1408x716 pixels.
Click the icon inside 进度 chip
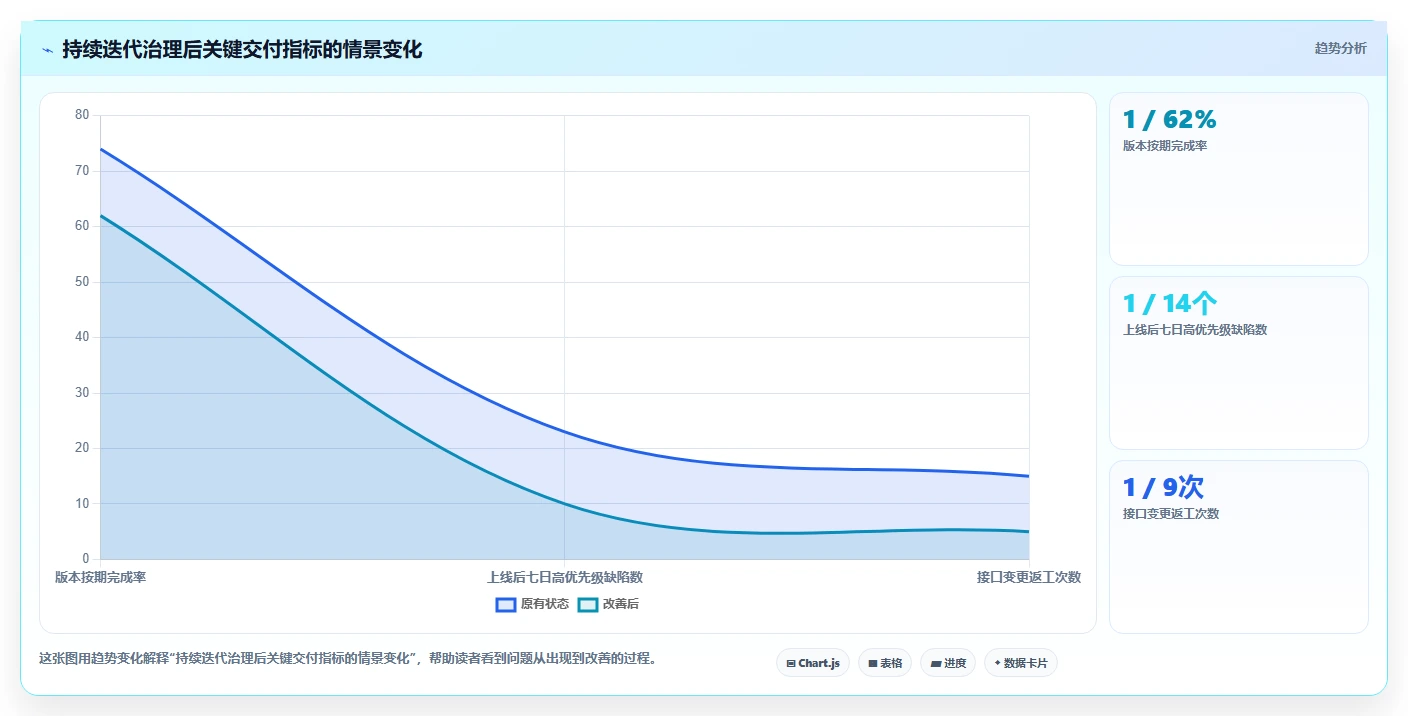pyautogui.click(x=935, y=664)
